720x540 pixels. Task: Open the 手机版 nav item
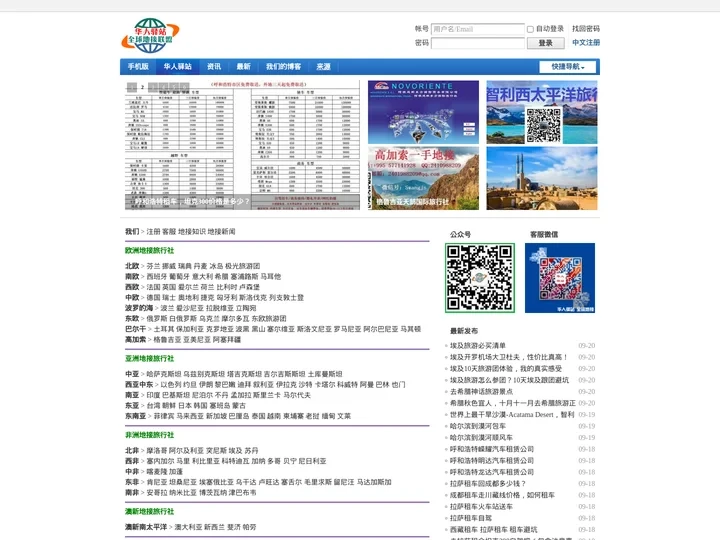[138, 67]
